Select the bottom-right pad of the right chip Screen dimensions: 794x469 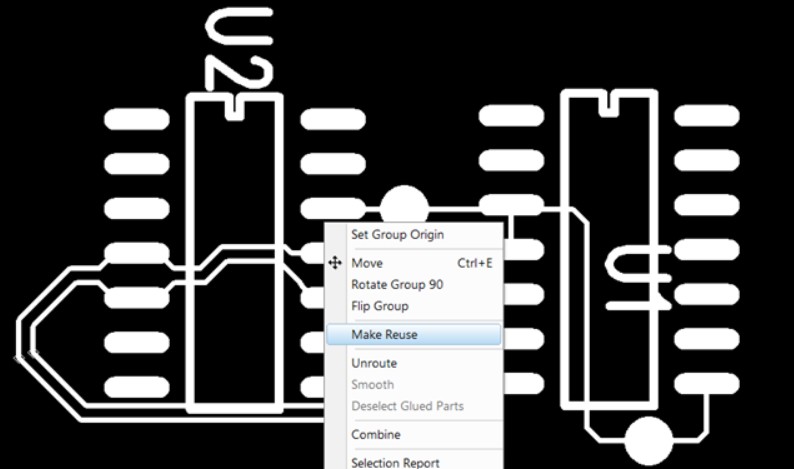coord(706,383)
